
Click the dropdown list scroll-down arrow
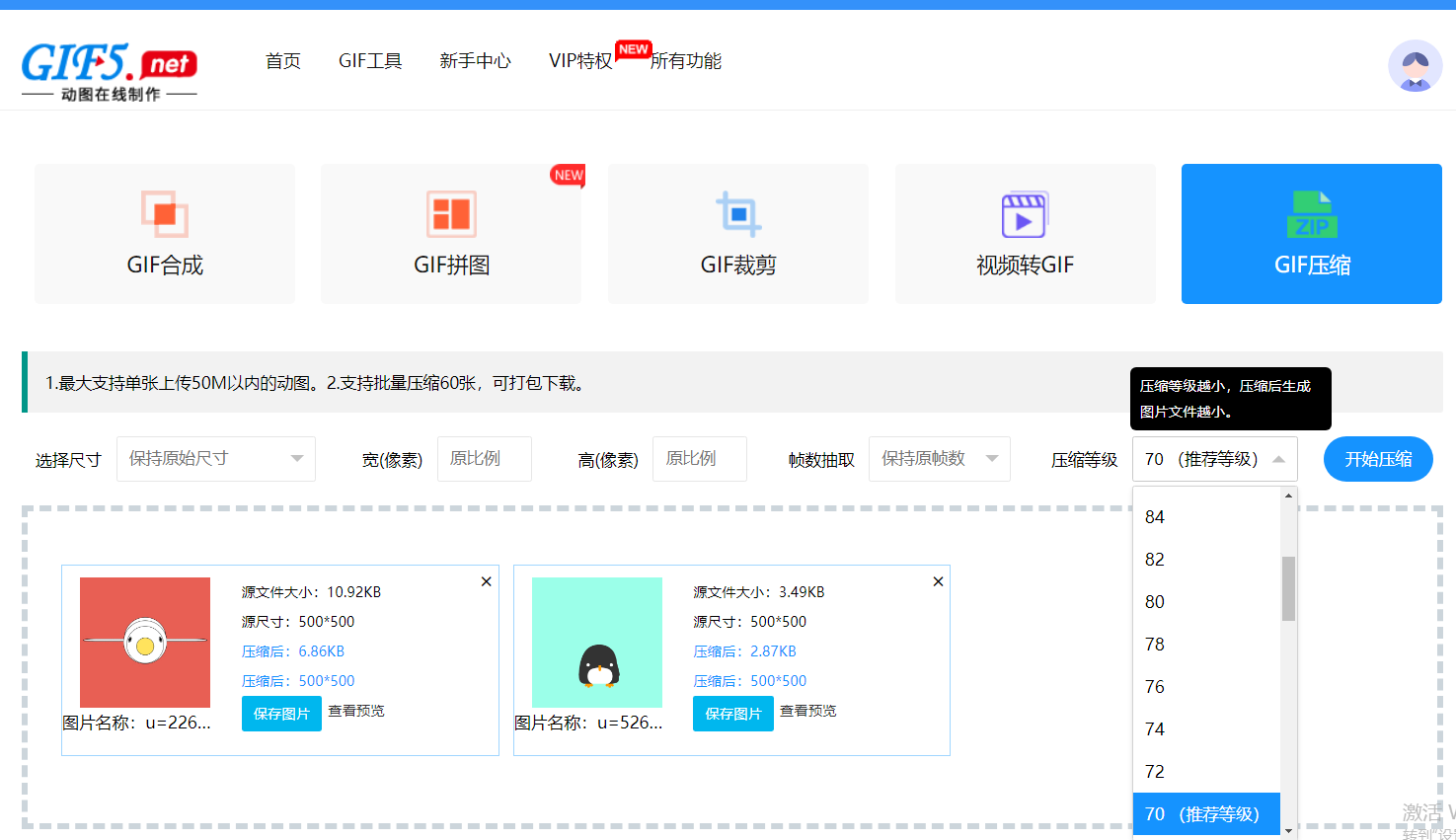1288,831
